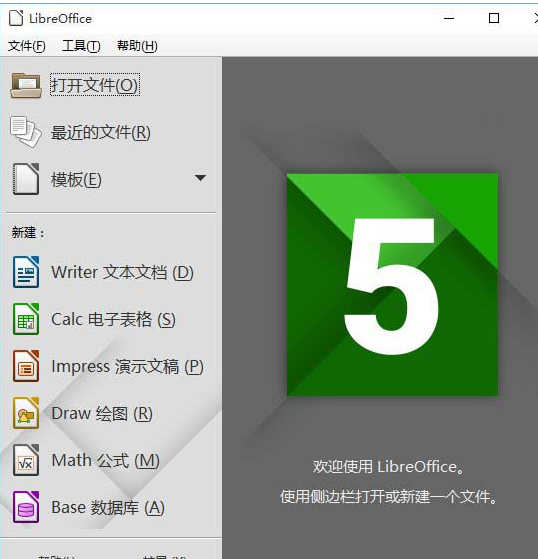Open the 工具(T) menu
The width and height of the screenshot is (538, 559).
pos(81,46)
